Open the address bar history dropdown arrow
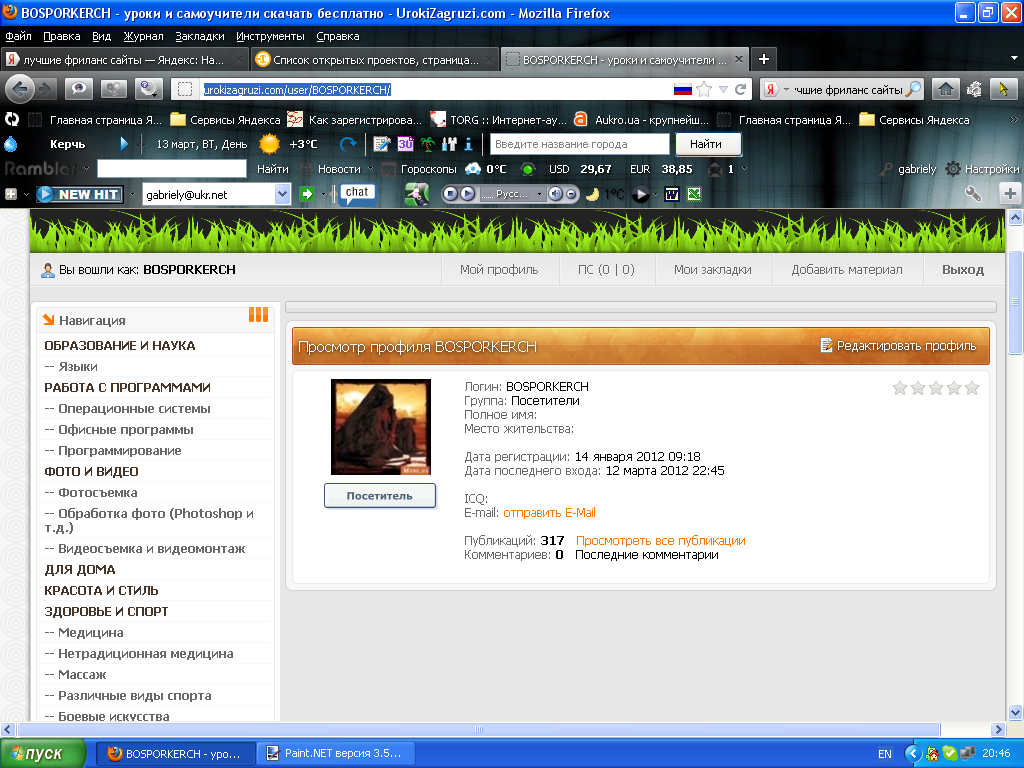 [x=723, y=89]
